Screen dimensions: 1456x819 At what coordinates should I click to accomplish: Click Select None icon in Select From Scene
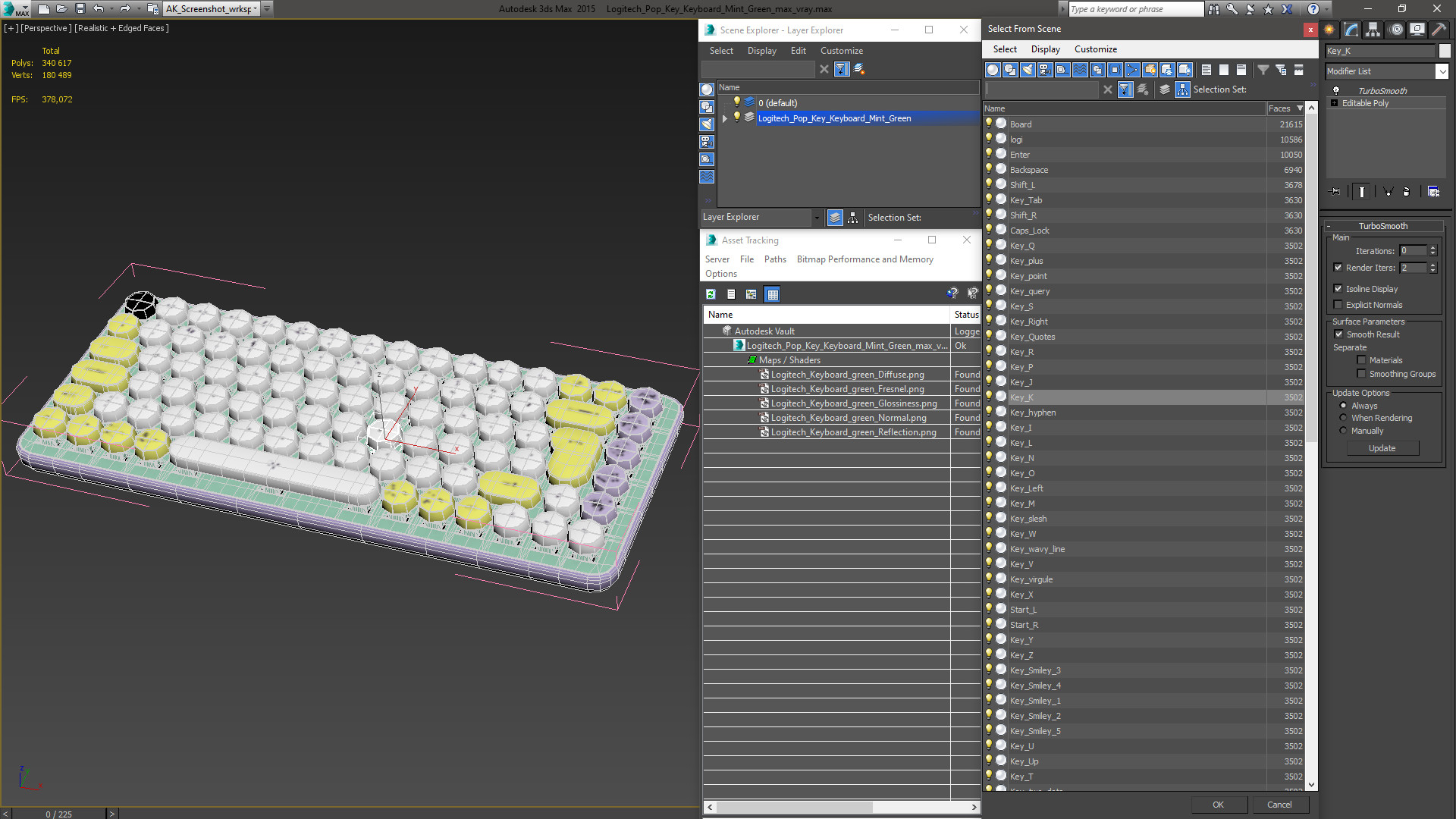point(1224,70)
